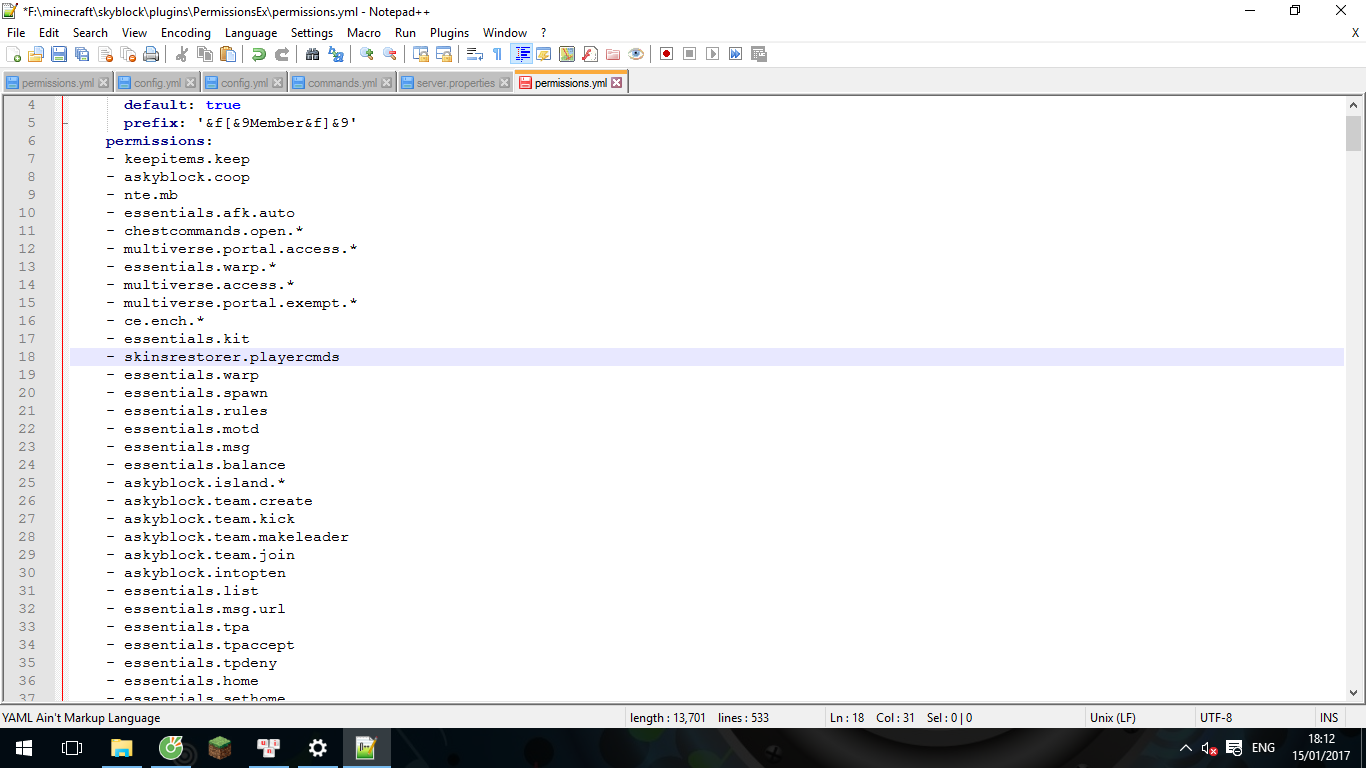Switch to the server.properties tab

[x=455, y=83]
